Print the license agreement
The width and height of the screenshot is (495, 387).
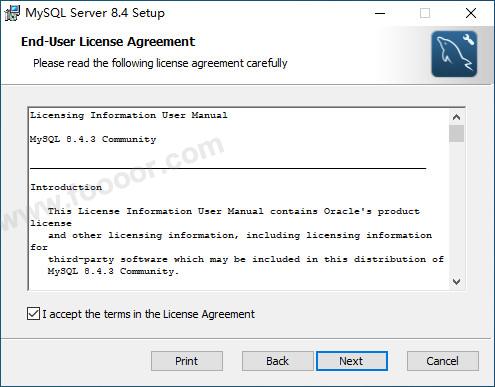pos(187,361)
